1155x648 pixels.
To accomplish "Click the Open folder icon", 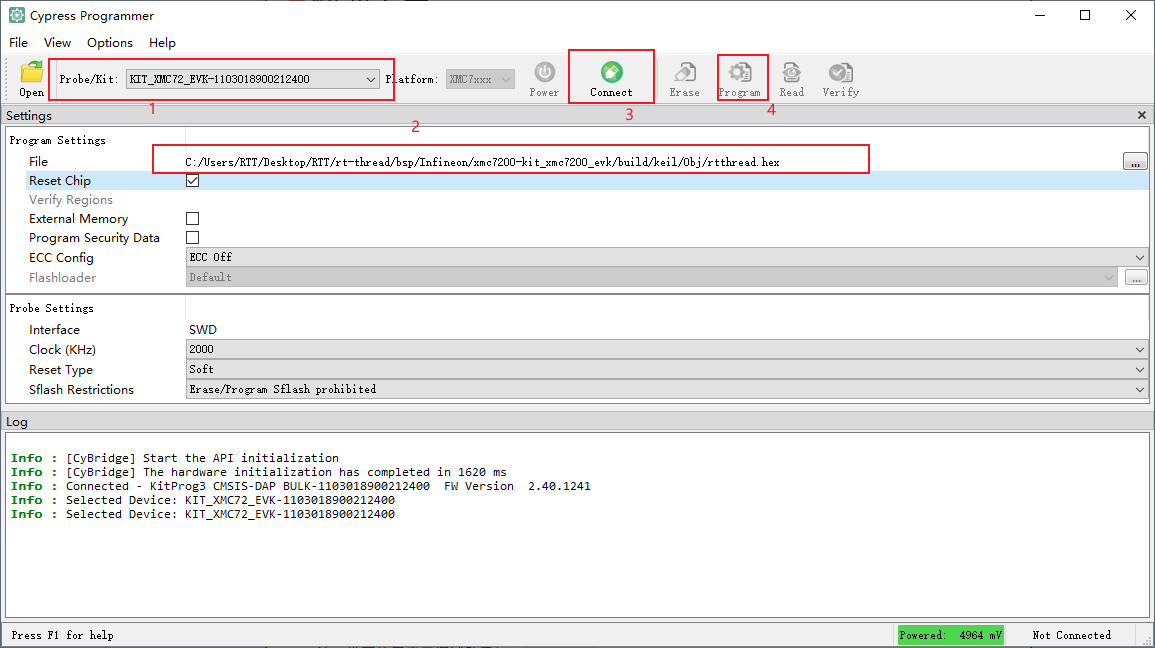I will point(32,73).
